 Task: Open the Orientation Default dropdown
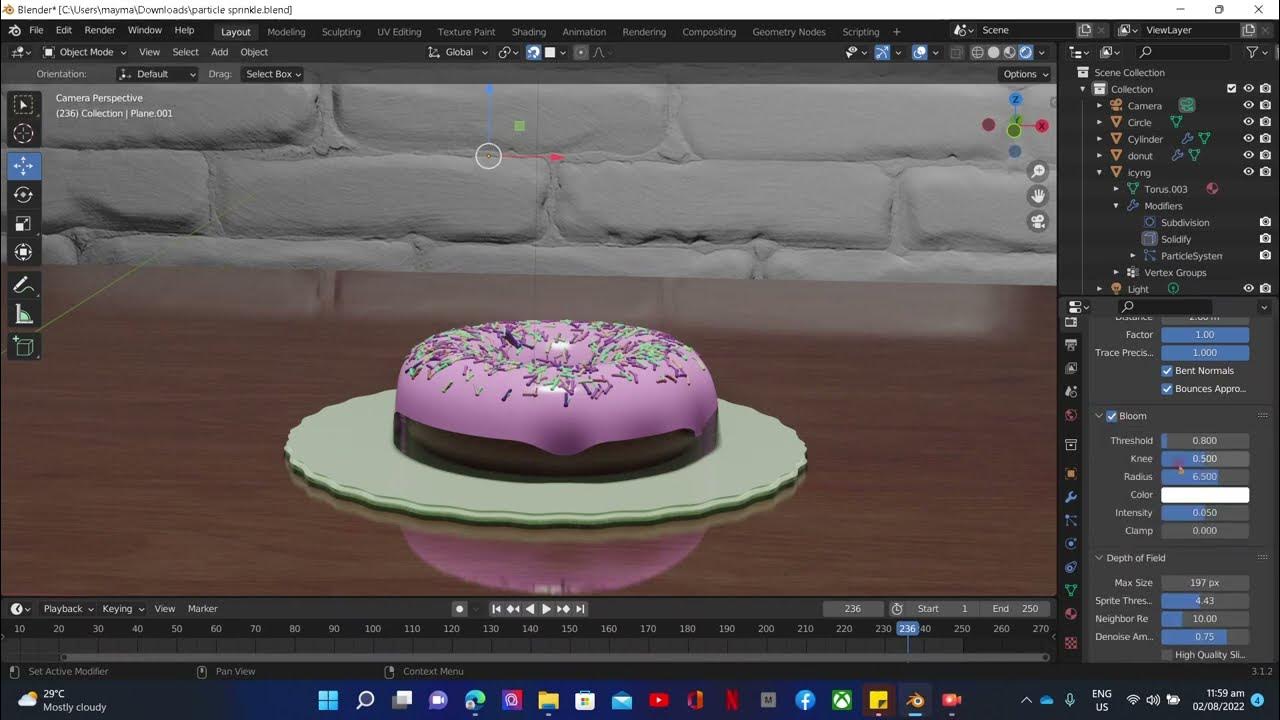click(158, 74)
